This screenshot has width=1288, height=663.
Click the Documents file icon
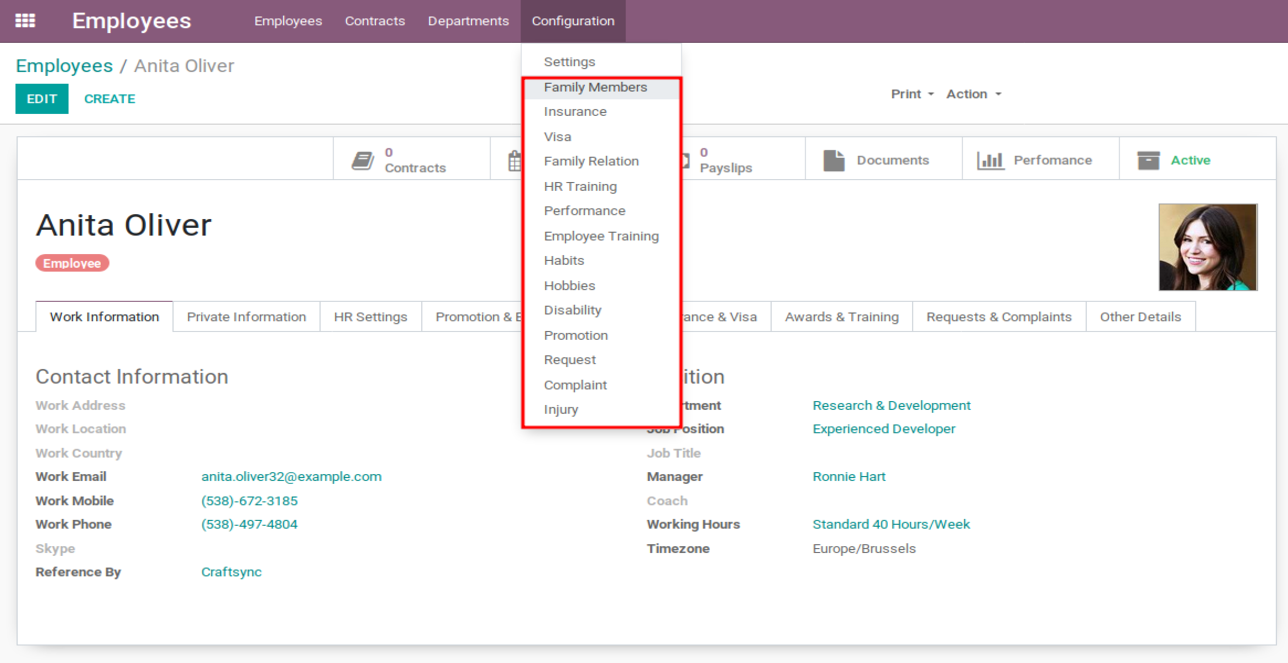tap(833, 160)
